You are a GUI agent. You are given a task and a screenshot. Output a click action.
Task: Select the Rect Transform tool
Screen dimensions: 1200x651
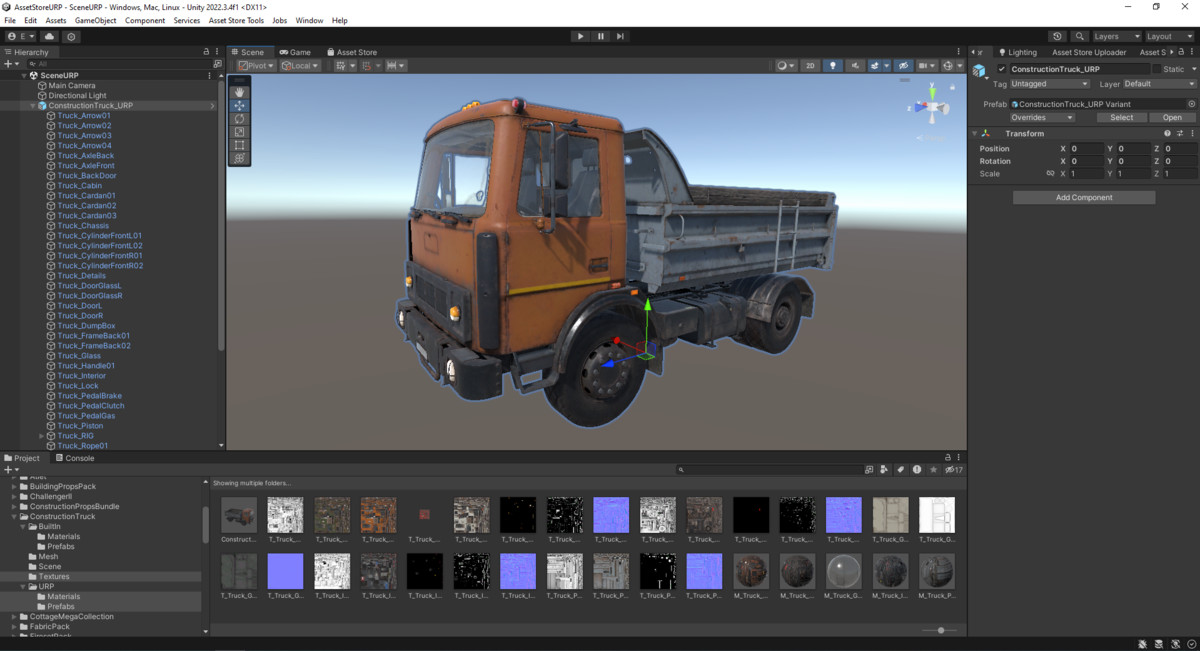click(x=239, y=144)
